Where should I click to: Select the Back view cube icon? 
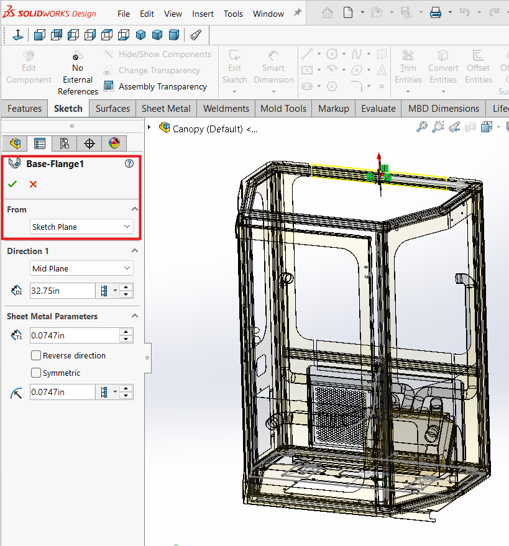pyautogui.click(x=56, y=35)
